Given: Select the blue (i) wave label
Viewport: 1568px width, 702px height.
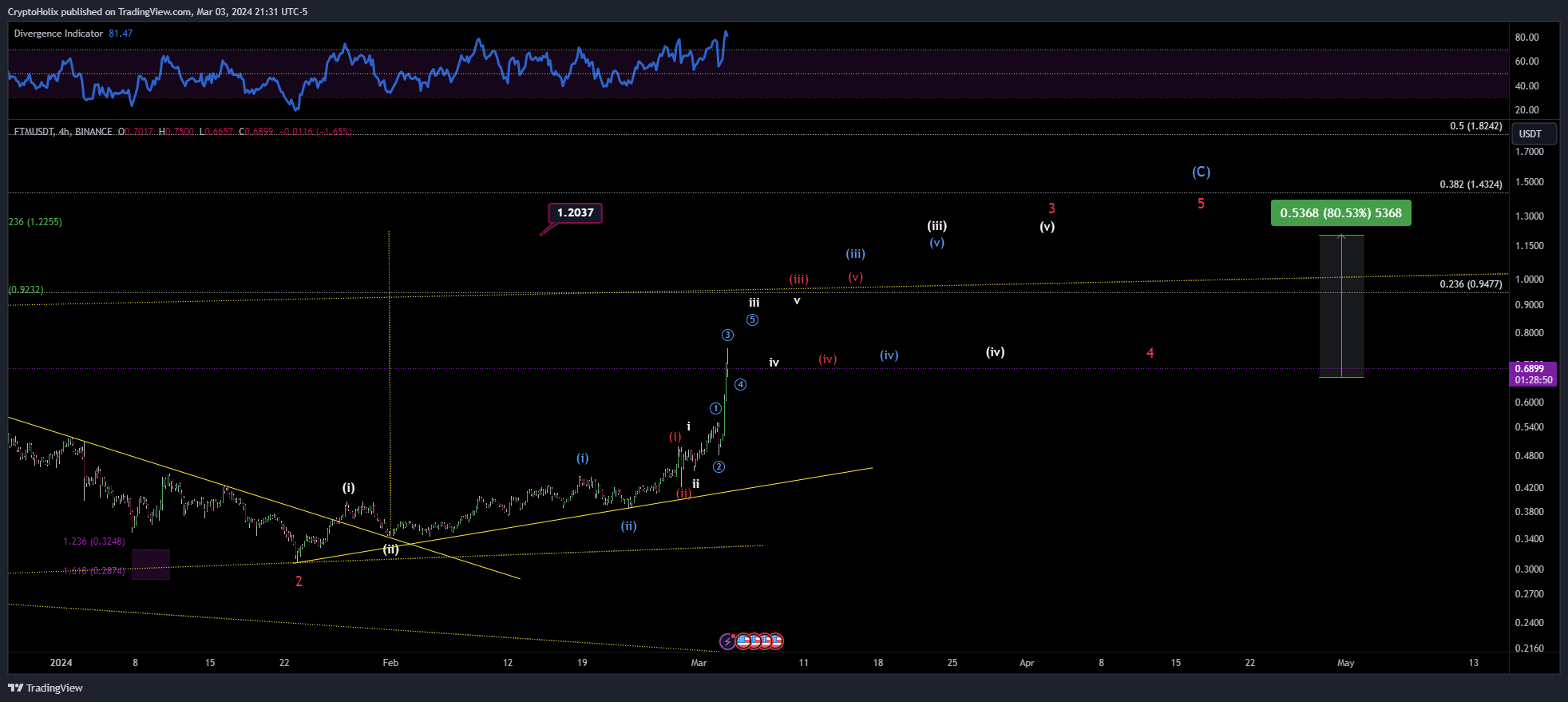Looking at the screenshot, I should point(583,458).
